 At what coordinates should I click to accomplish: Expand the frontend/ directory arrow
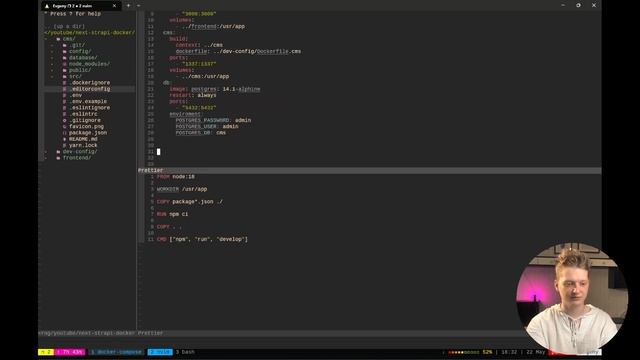(46, 158)
